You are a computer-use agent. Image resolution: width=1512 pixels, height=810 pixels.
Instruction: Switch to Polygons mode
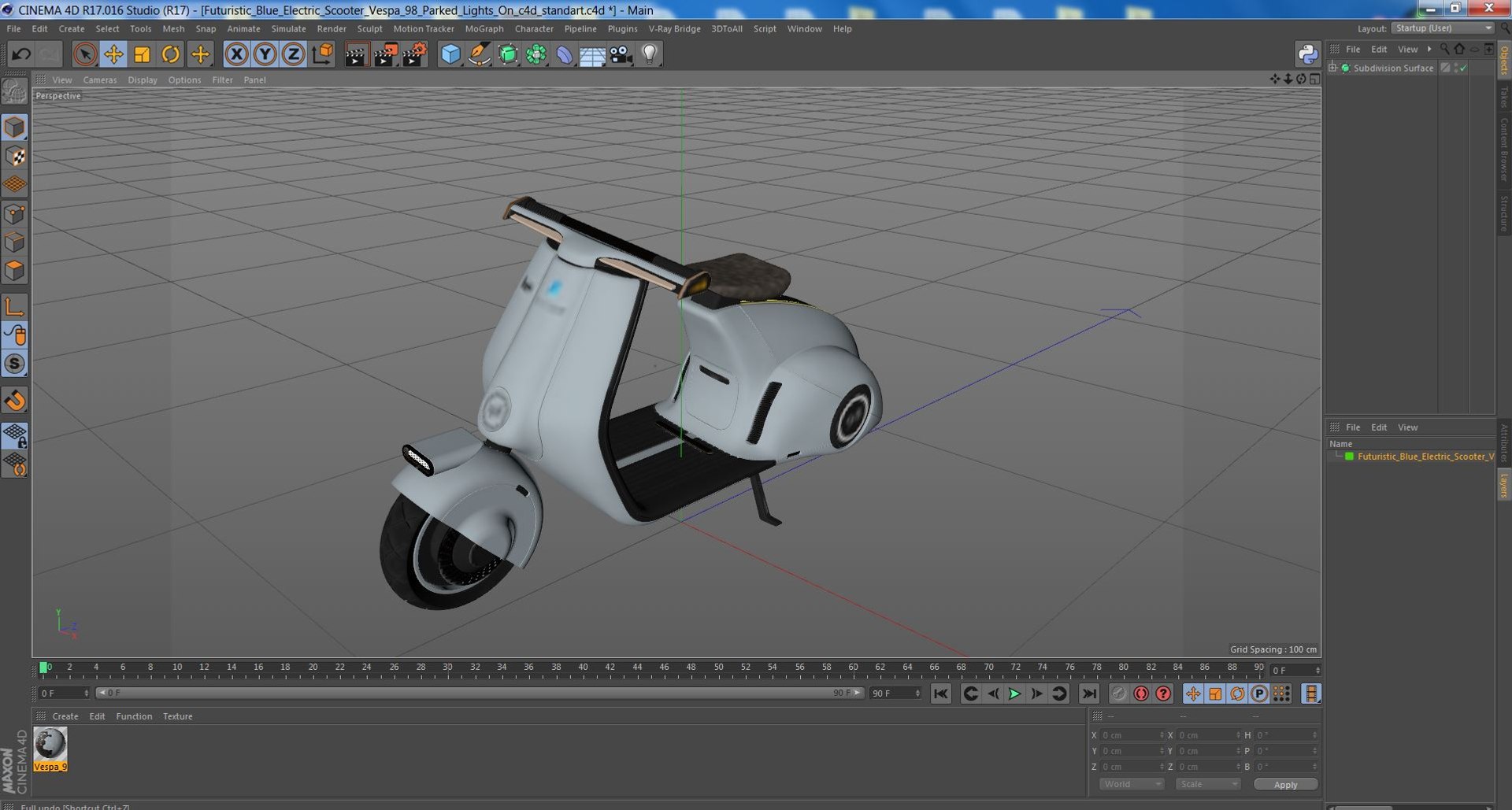14,270
